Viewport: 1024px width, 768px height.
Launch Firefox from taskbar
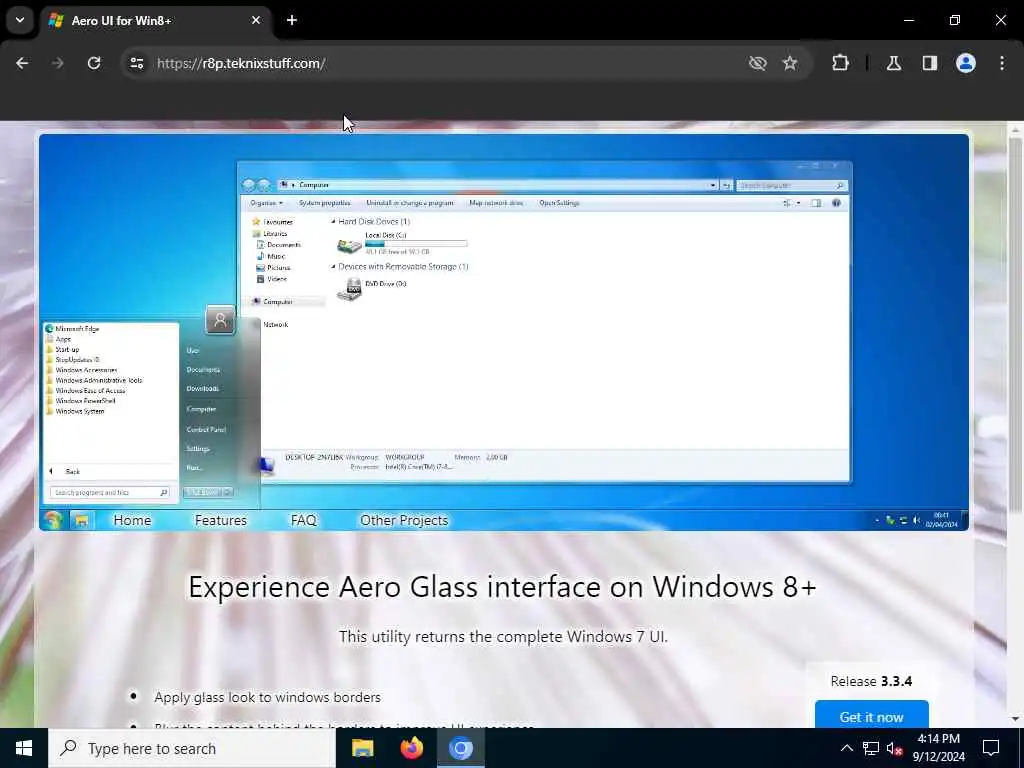coord(411,748)
